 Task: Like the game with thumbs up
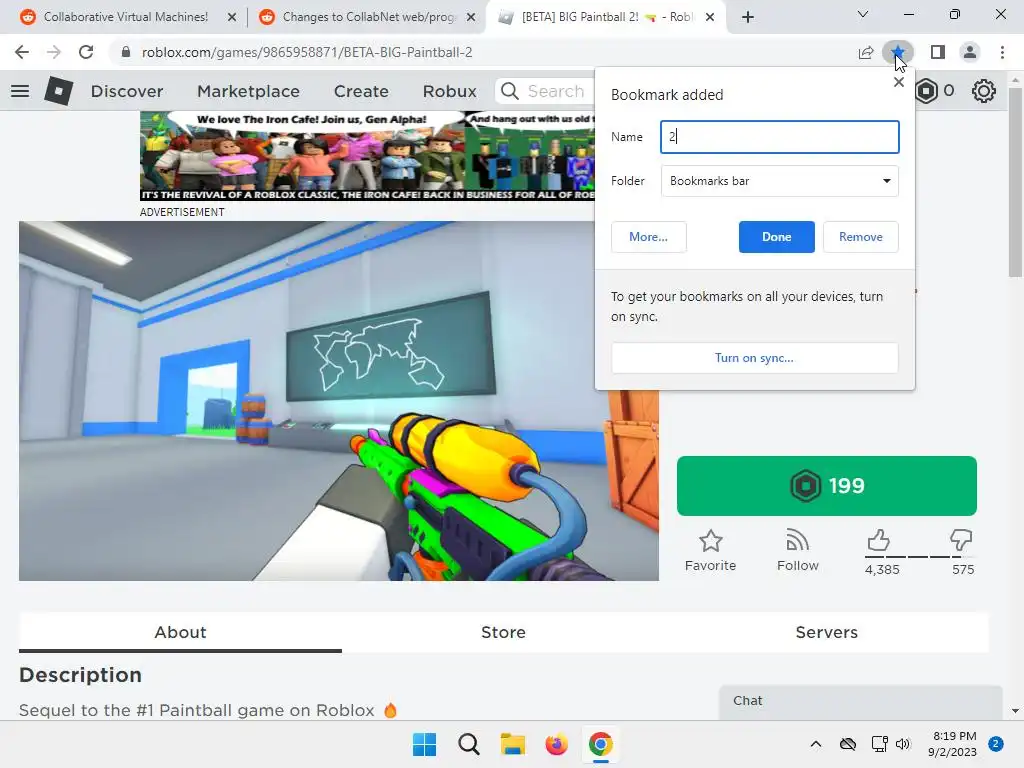879,540
